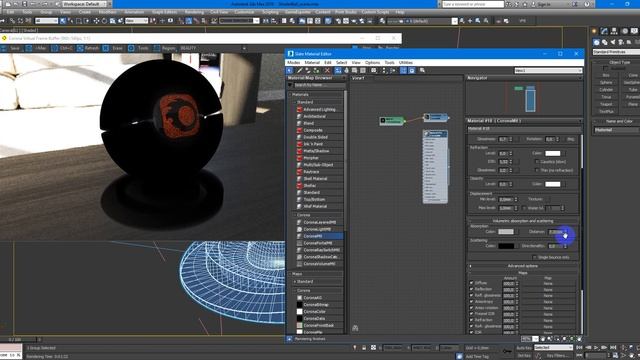The image size is (640, 360).
Task: Select the green map node in View1
Action: [x=391, y=120]
